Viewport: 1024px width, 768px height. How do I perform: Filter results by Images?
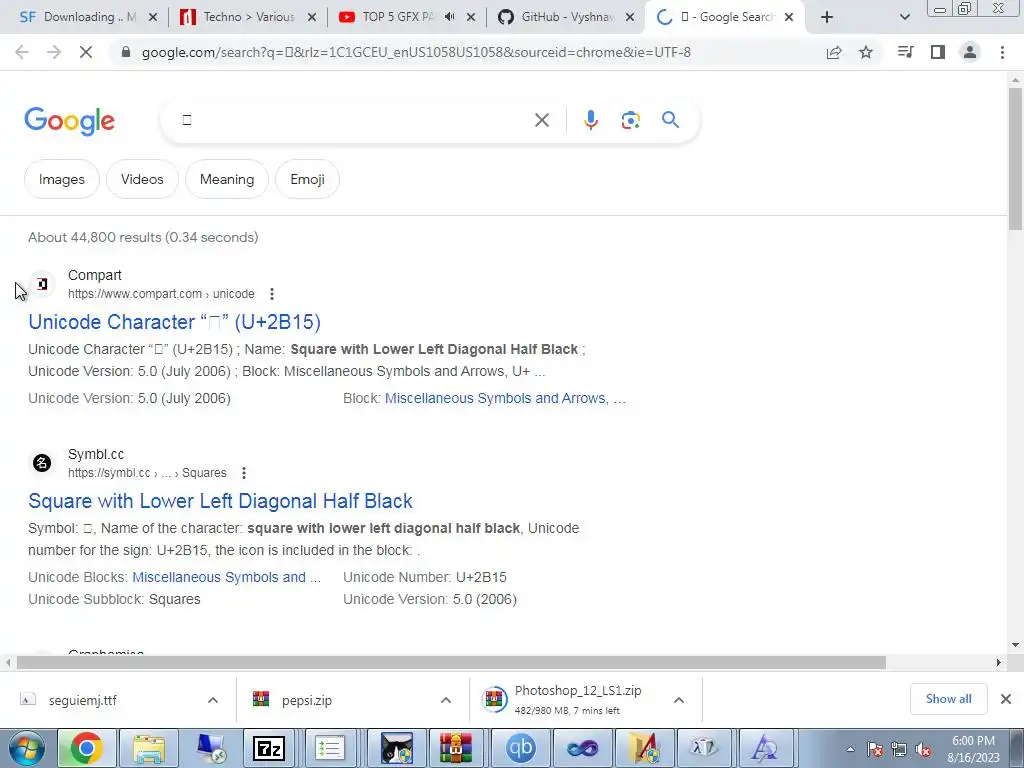[61, 180]
